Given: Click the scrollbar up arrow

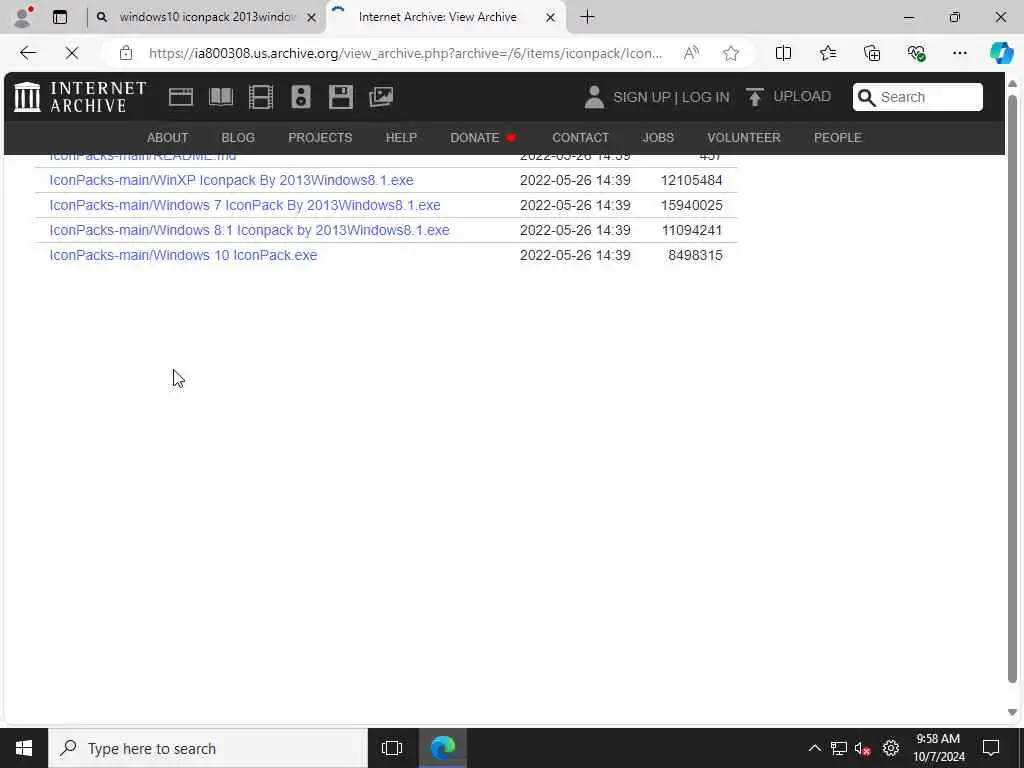Looking at the screenshot, I should (1012, 84).
